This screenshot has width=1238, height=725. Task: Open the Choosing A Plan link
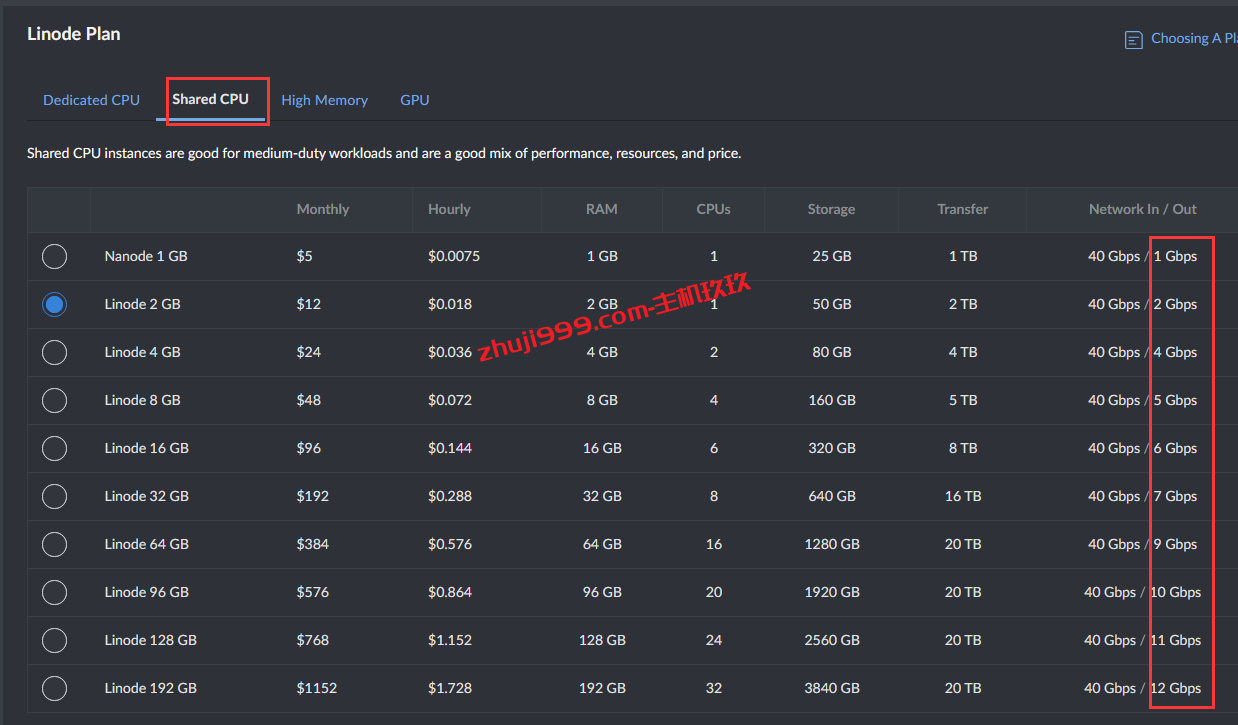pos(1194,38)
